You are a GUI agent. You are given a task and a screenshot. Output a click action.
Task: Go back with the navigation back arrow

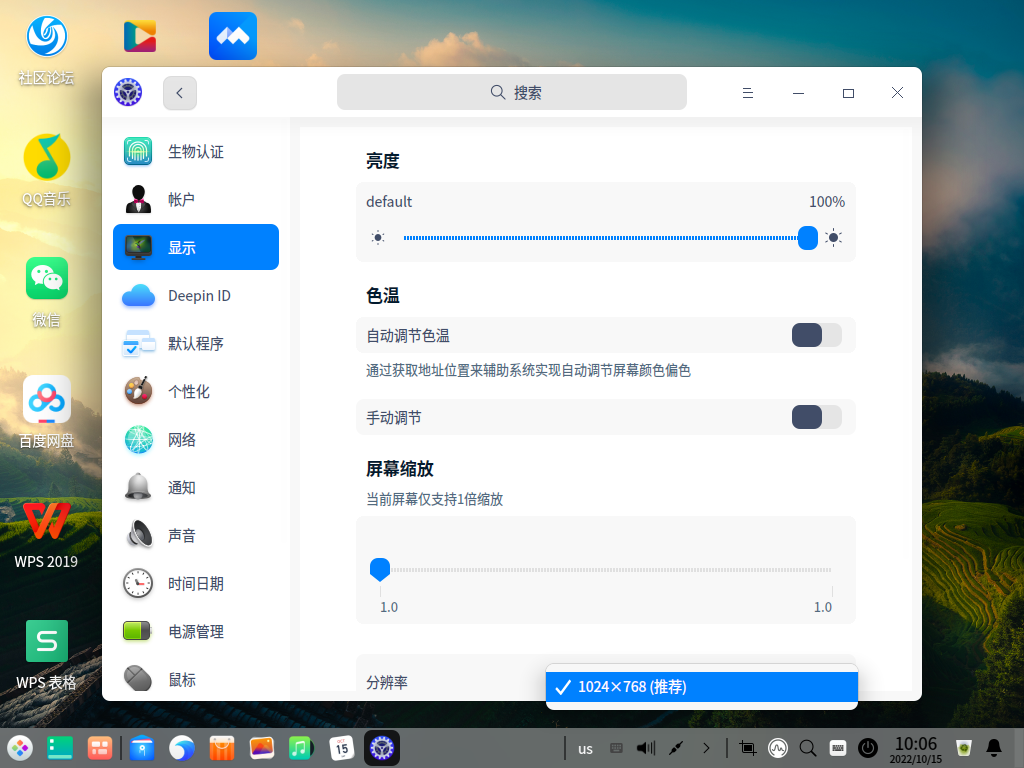coord(179,92)
